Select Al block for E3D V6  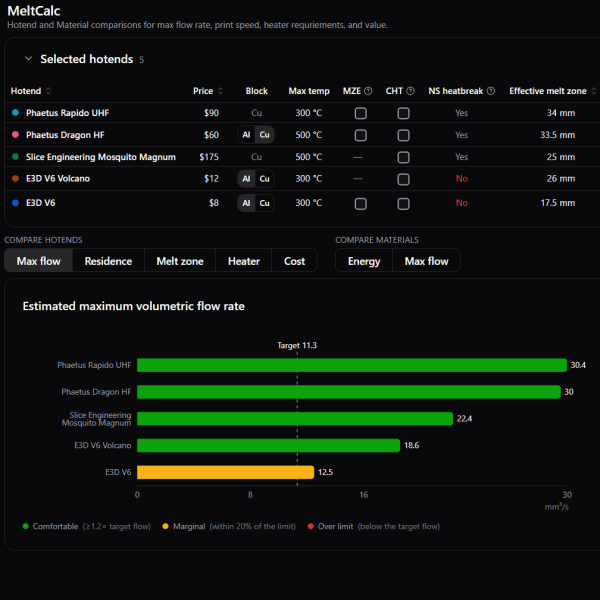click(x=246, y=203)
